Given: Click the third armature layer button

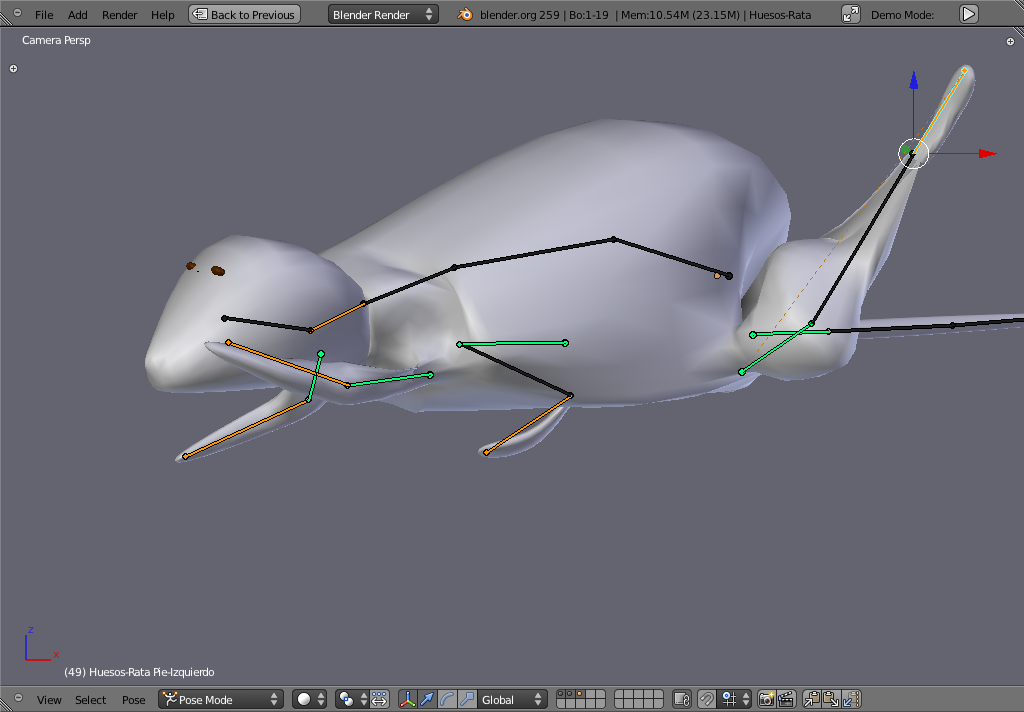Looking at the screenshot, I should pos(577,695).
